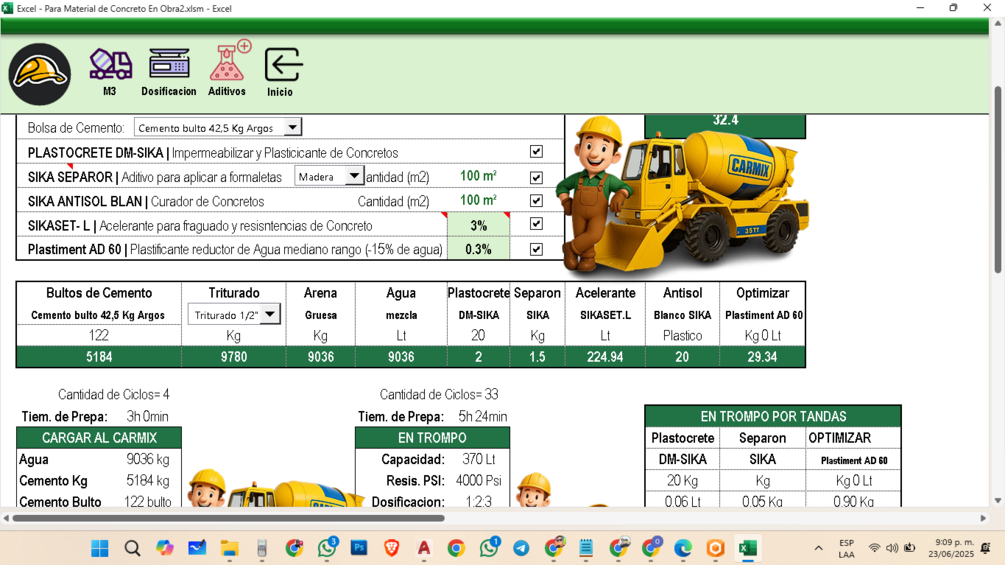Click Cantidad de Ciclos= 33 text
The image size is (1005, 565).
tap(438, 395)
